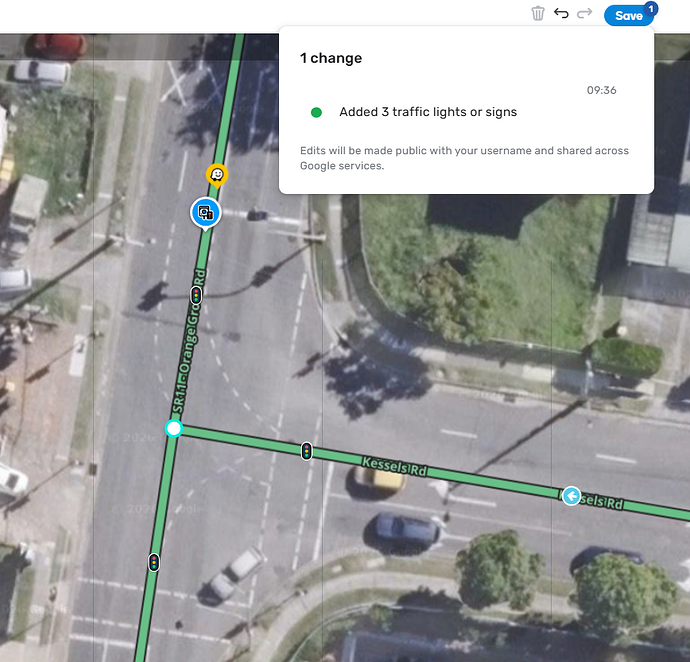Open the yellow Waze update request marker
Screen dimensions: 690x662
point(217,176)
